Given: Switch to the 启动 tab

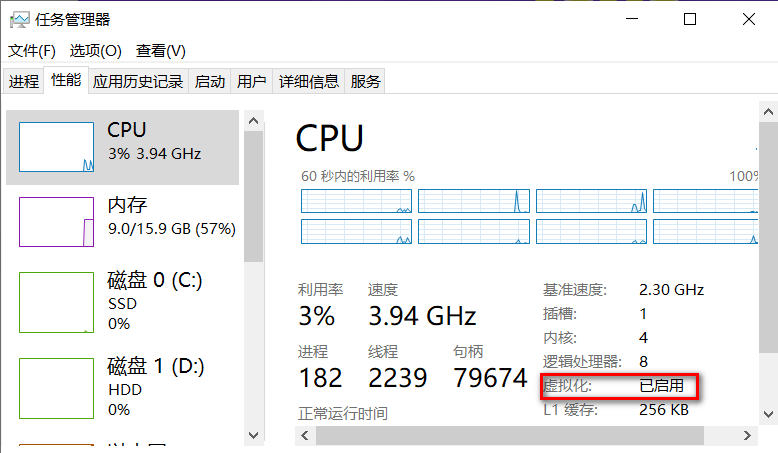Looking at the screenshot, I should [209, 81].
